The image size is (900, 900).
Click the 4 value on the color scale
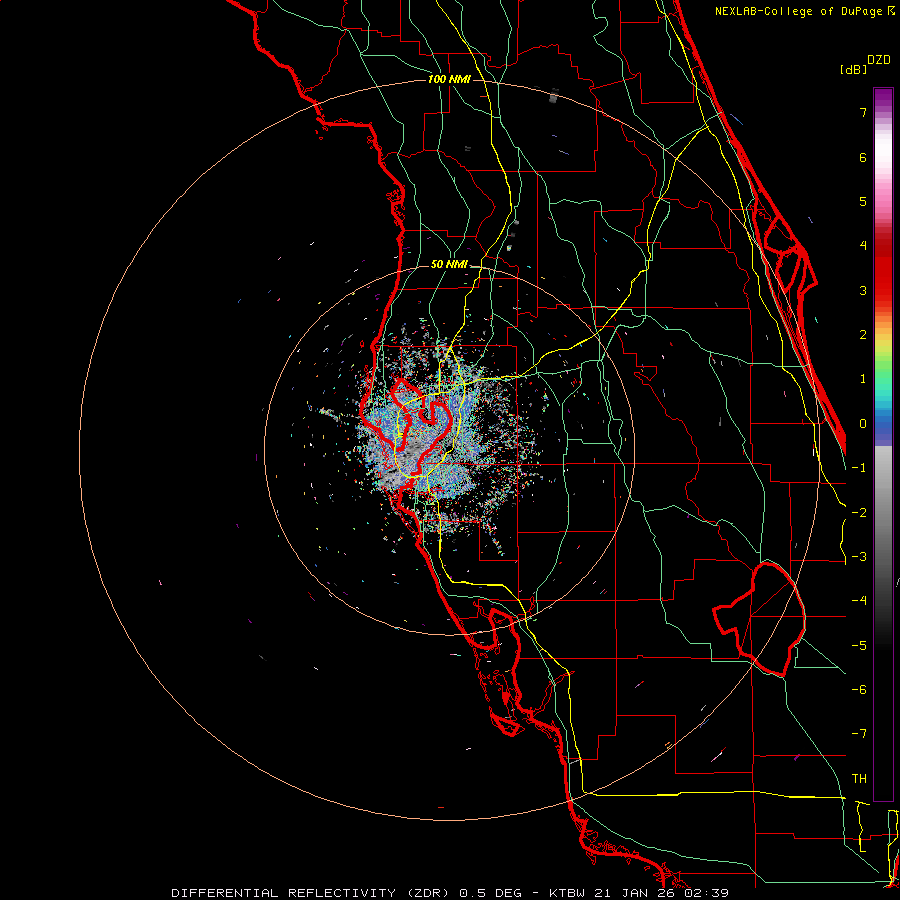[x=863, y=246]
